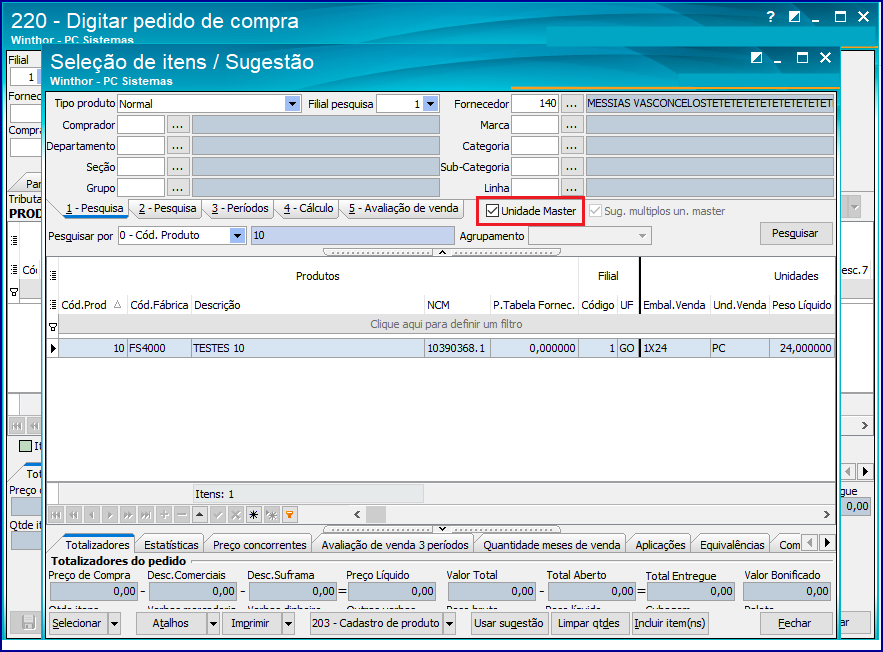
Task: Uncheck the Unidade Master checkbox
Action: coord(492,211)
